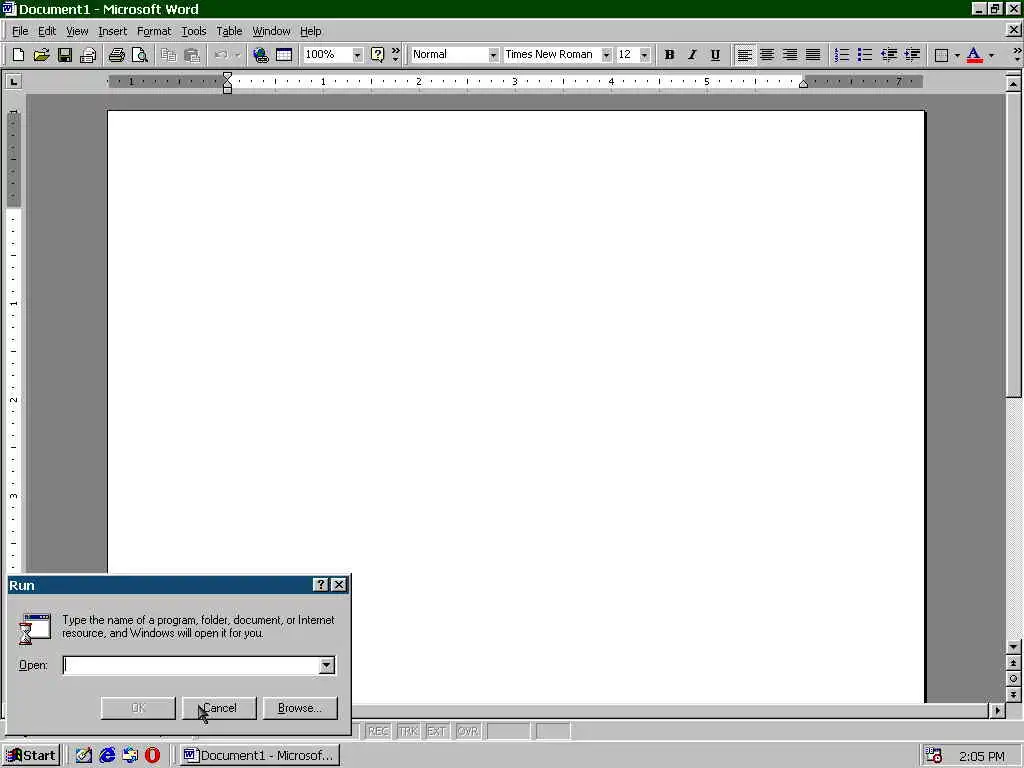Screen dimensions: 1024x768
Task: Launch Internet Explorer from Quick Launch
Action: tap(107, 756)
